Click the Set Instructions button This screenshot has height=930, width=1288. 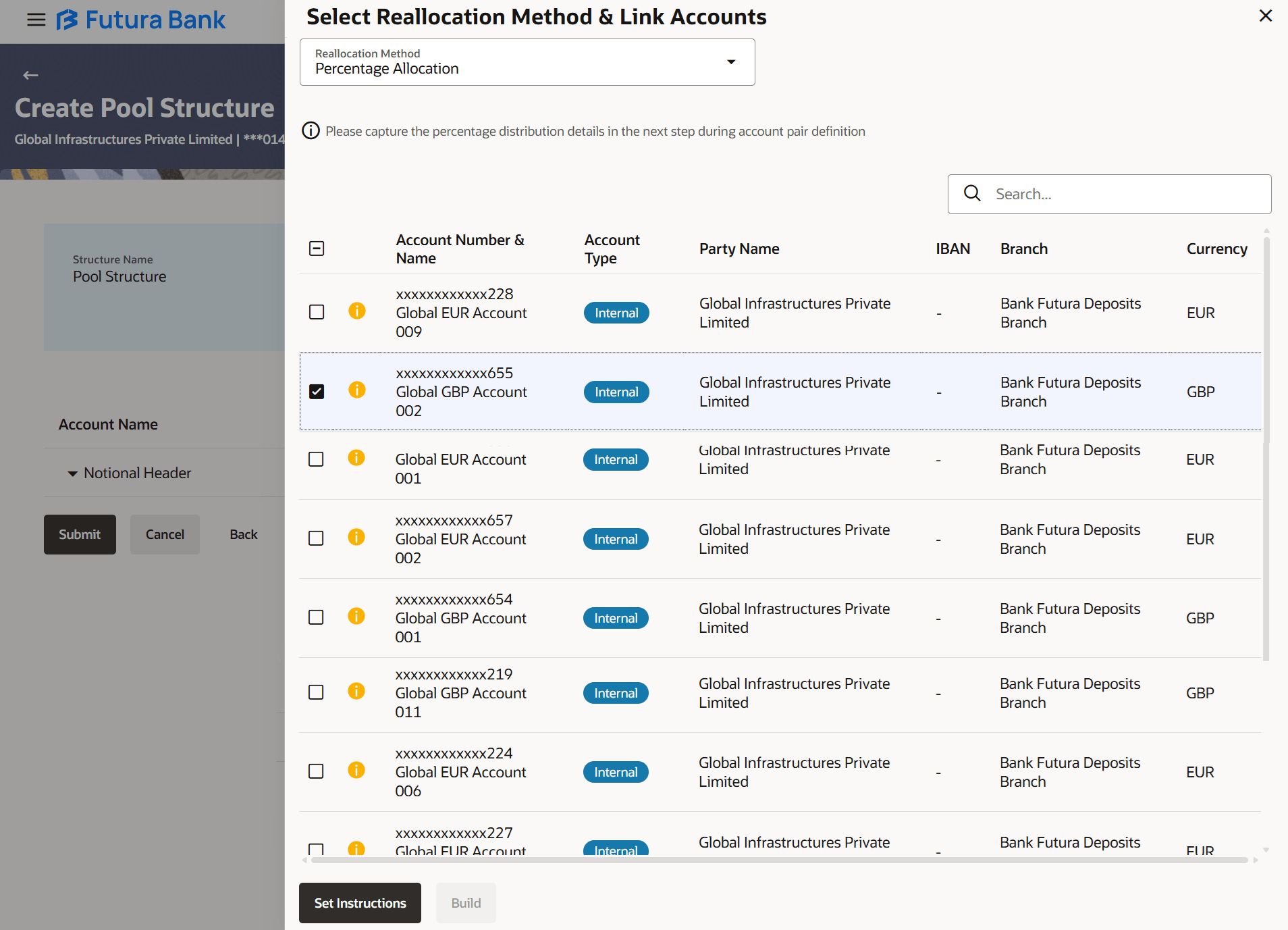pos(360,903)
